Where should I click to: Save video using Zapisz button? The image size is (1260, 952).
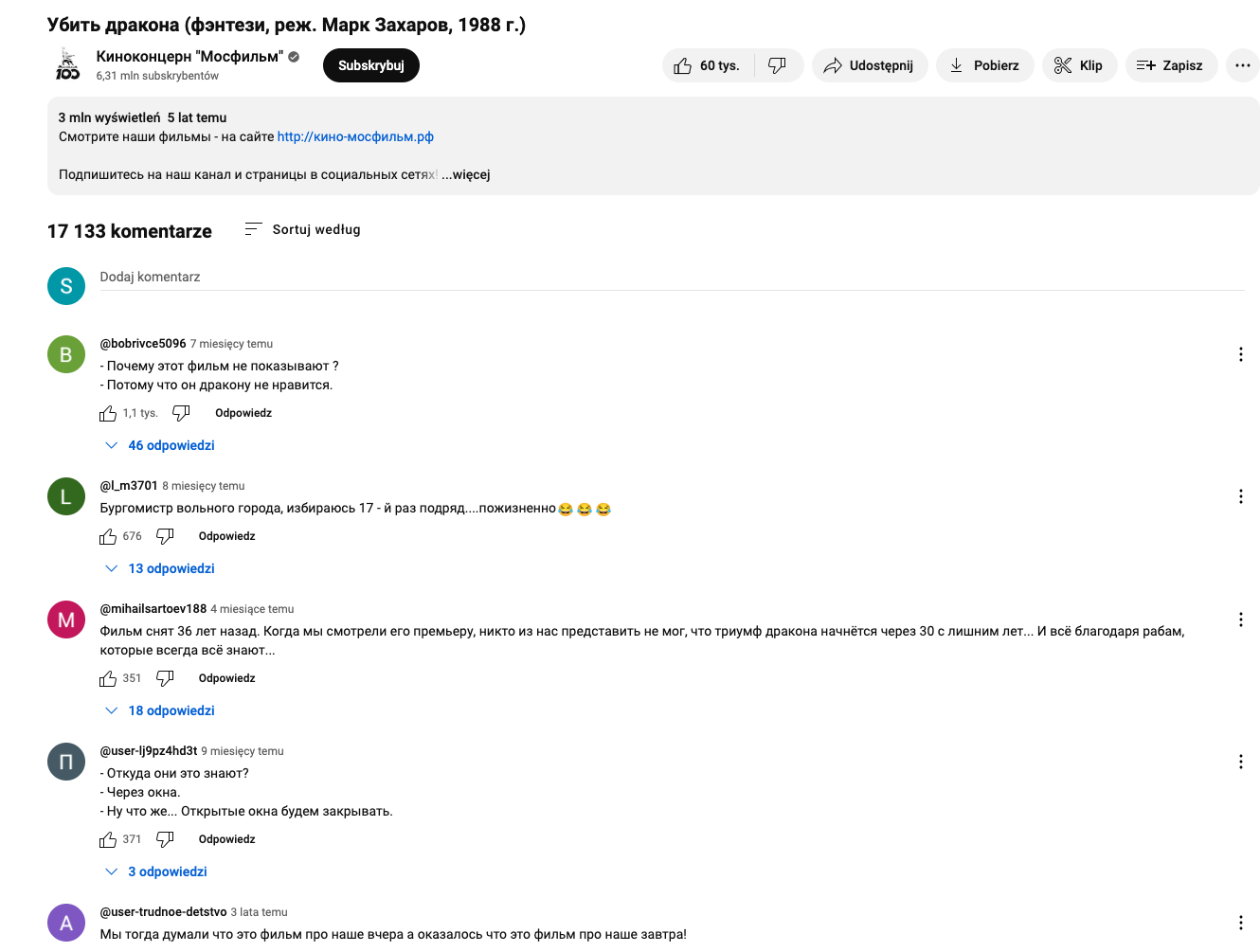pyautogui.click(x=1171, y=65)
